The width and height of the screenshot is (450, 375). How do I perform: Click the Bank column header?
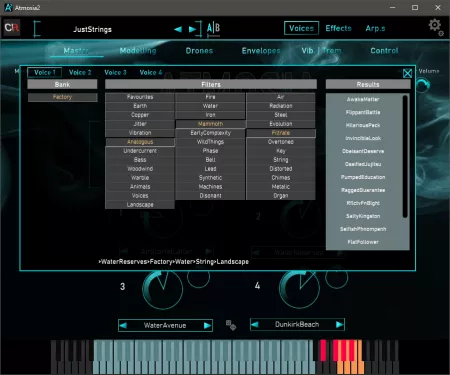(x=62, y=85)
